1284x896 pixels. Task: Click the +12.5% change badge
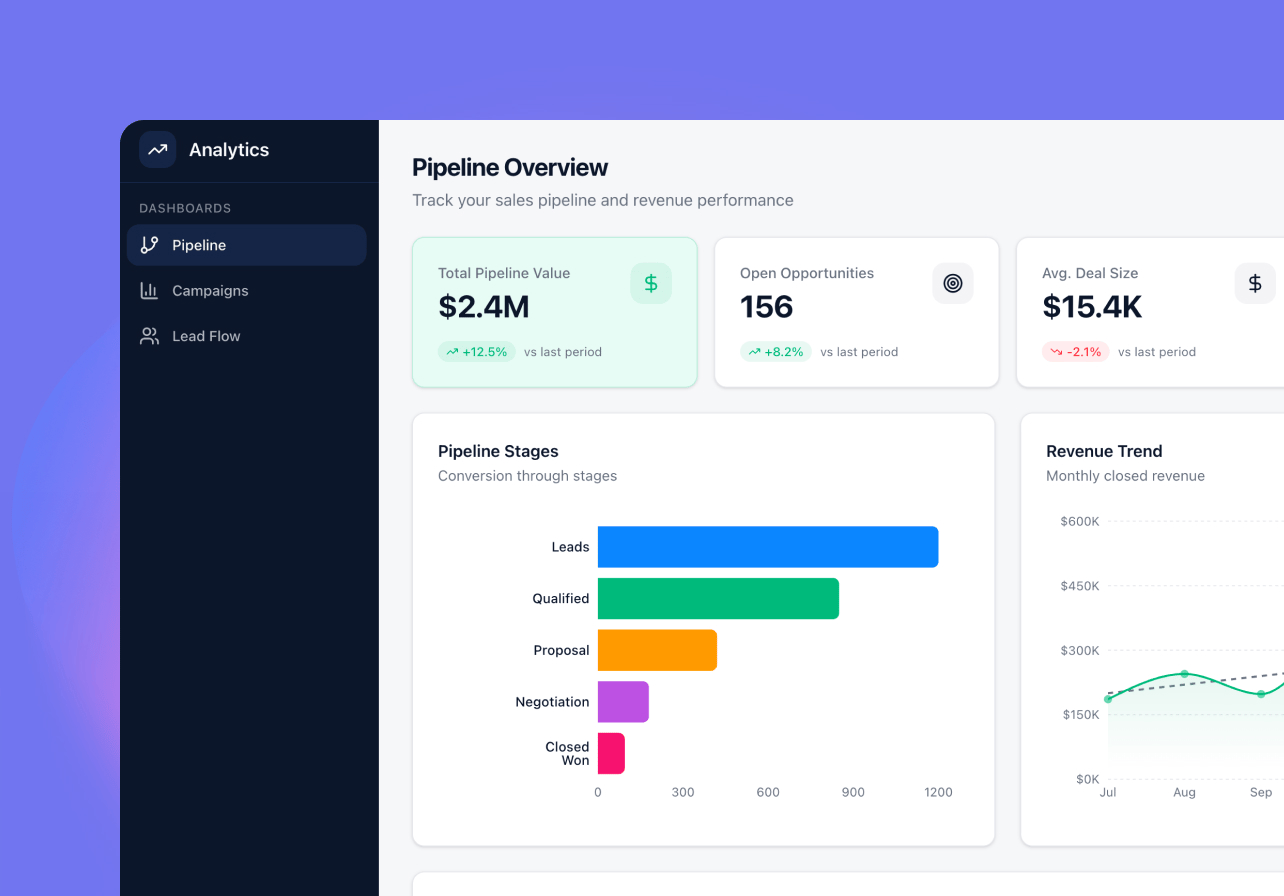point(477,352)
